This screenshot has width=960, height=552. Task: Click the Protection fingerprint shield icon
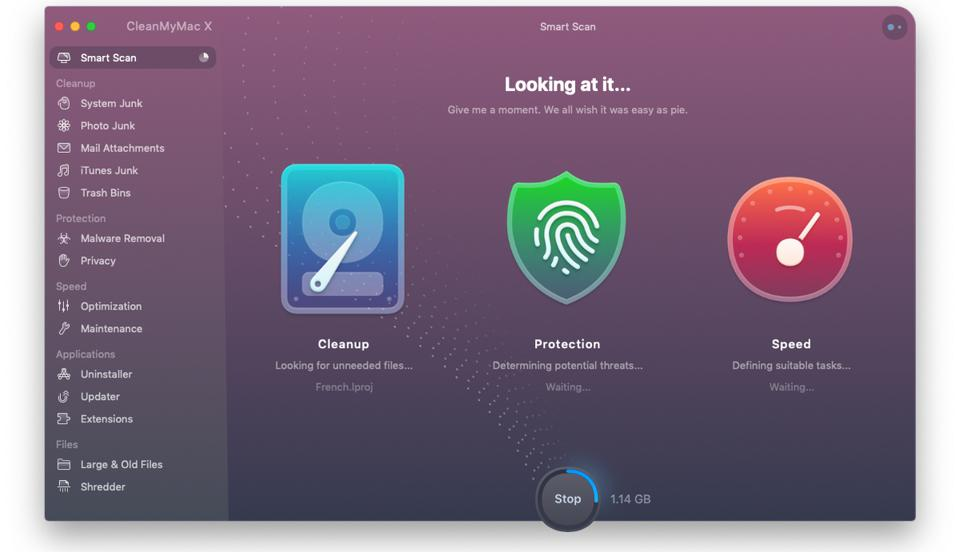click(567, 237)
